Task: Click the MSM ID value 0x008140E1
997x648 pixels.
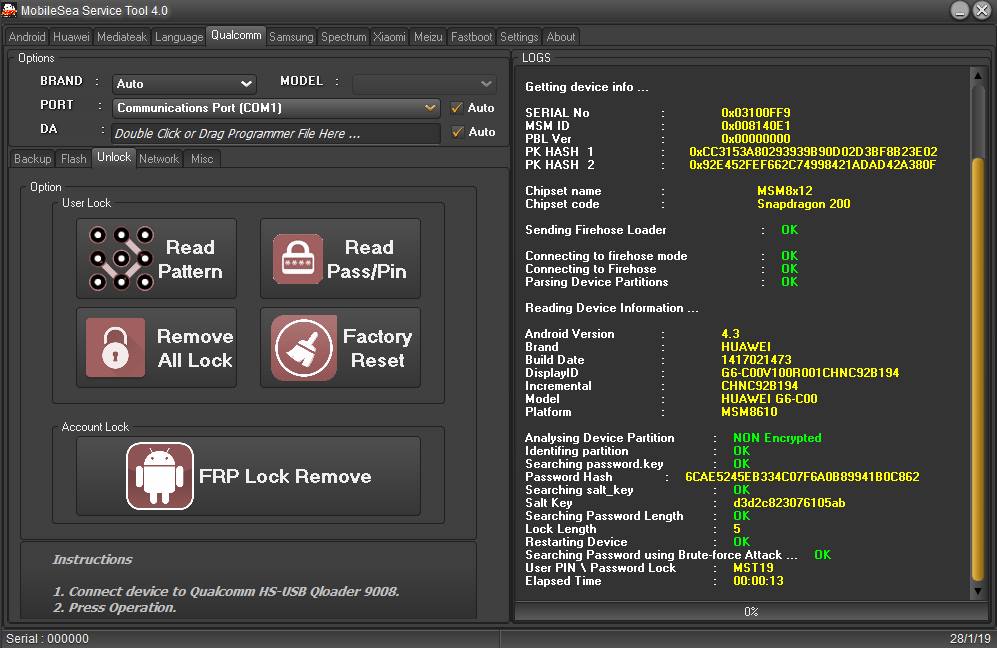Action: [x=755, y=126]
